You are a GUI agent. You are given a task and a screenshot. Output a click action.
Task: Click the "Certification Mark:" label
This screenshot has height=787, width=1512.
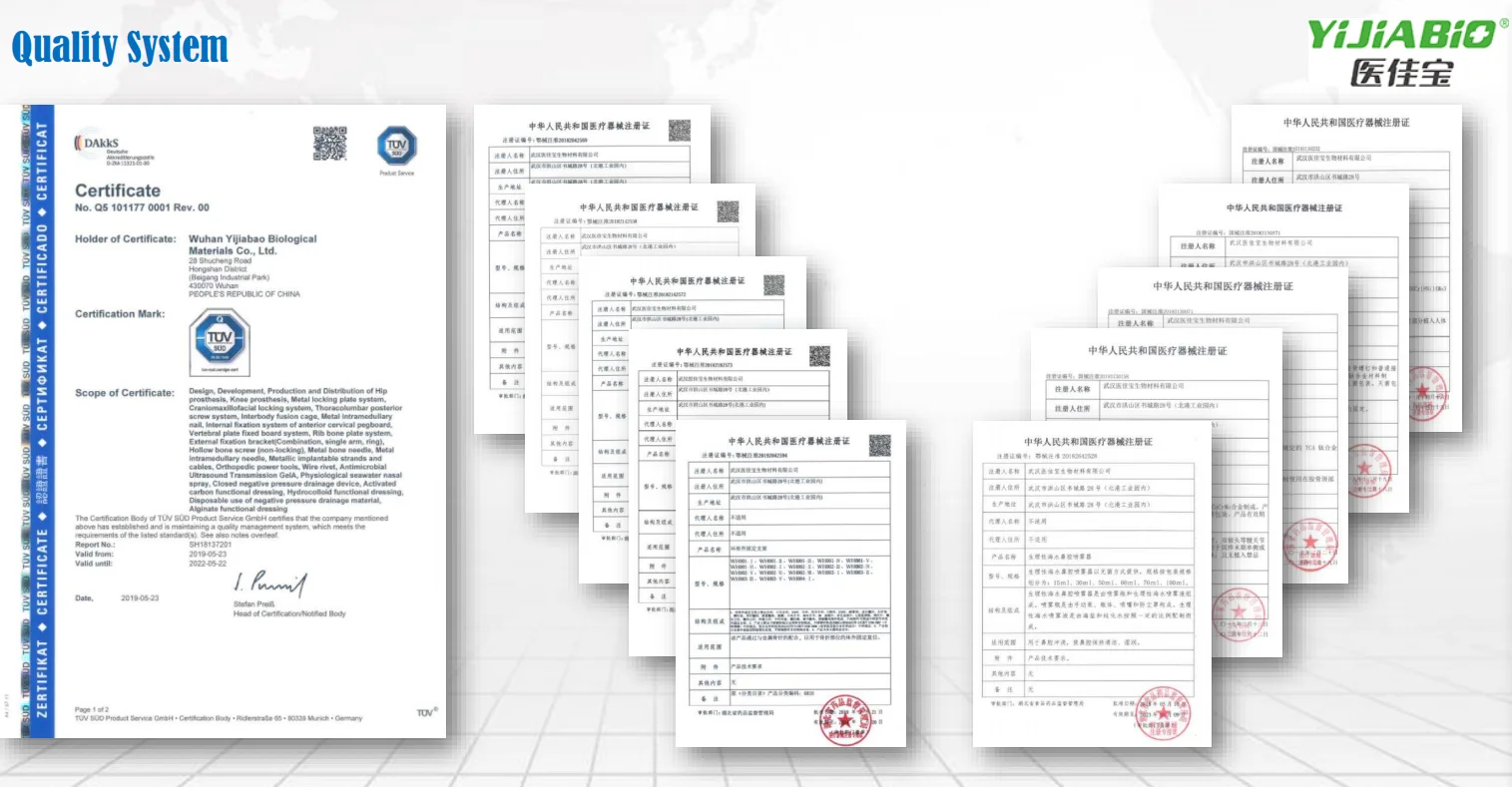tap(120, 314)
